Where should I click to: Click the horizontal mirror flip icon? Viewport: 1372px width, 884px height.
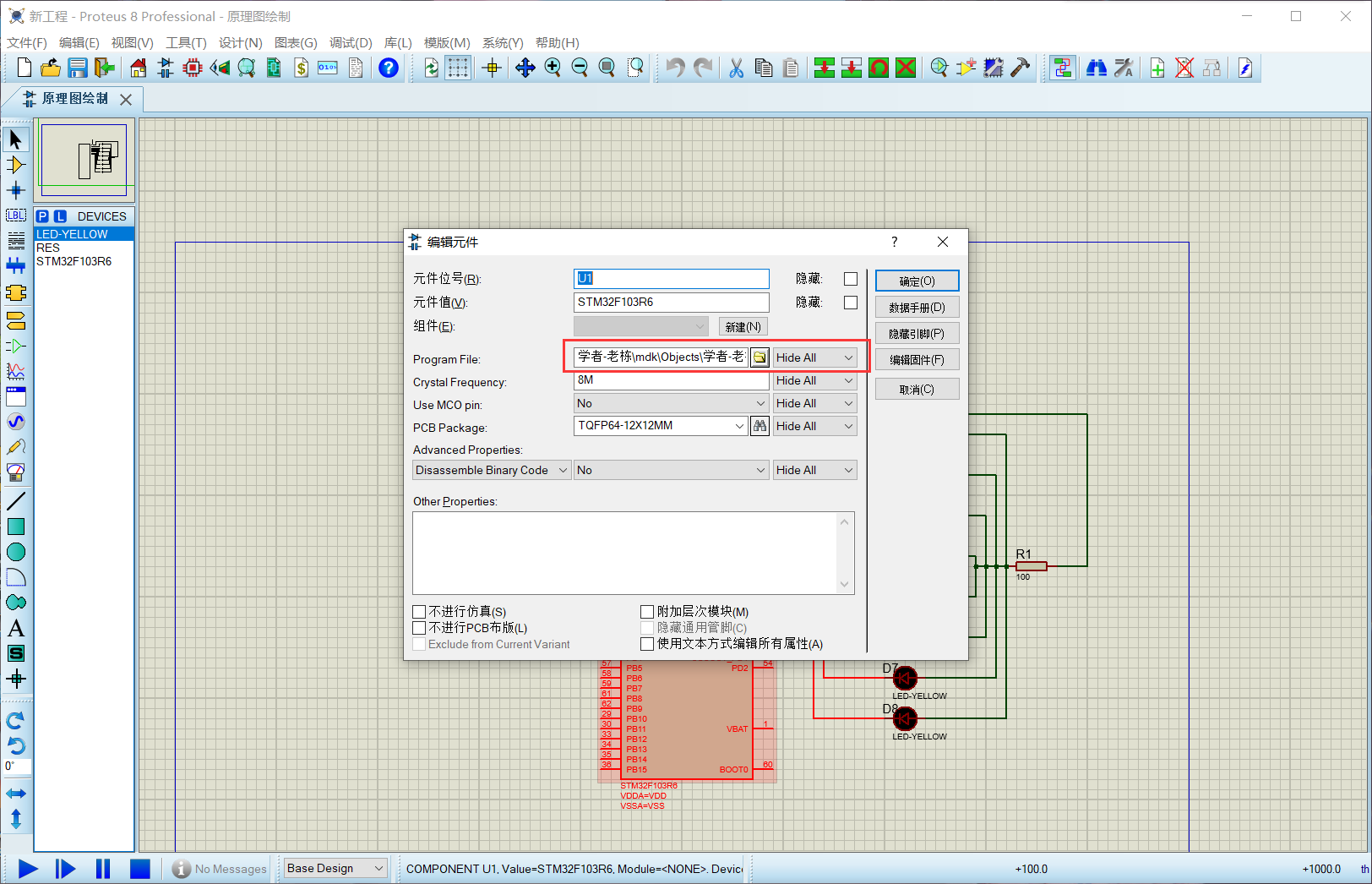[15, 794]
